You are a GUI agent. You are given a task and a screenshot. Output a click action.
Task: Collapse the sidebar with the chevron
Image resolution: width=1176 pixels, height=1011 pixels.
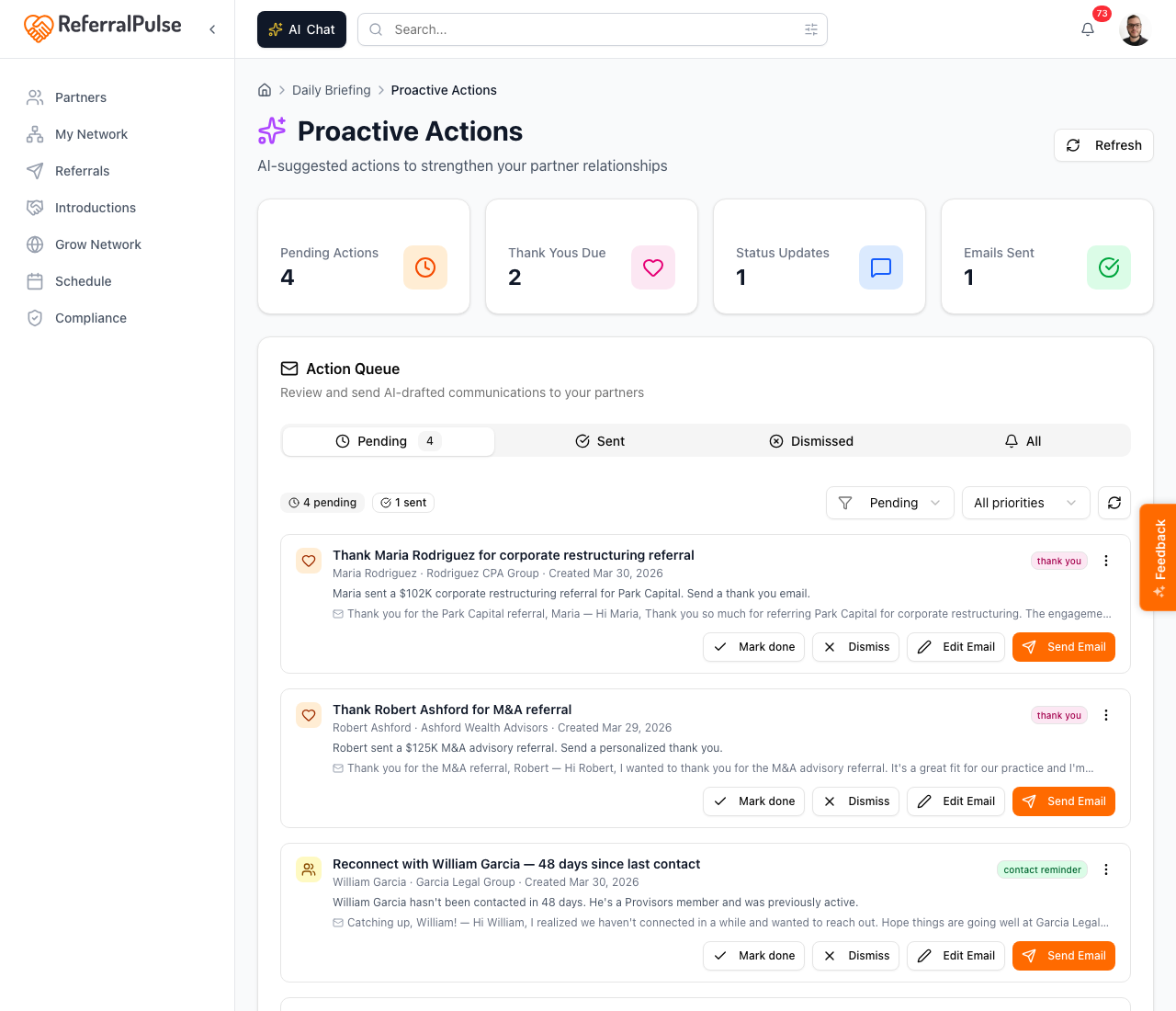(212, 29)
